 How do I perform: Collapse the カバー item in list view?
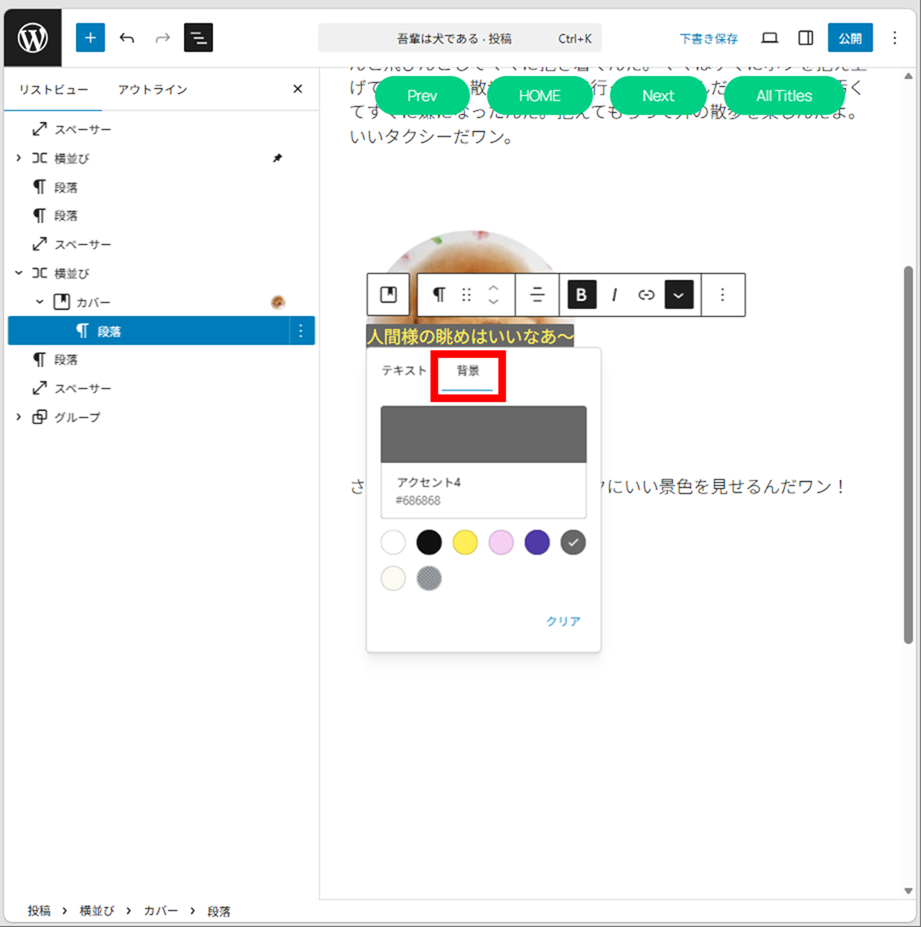[x=39, y=302]
